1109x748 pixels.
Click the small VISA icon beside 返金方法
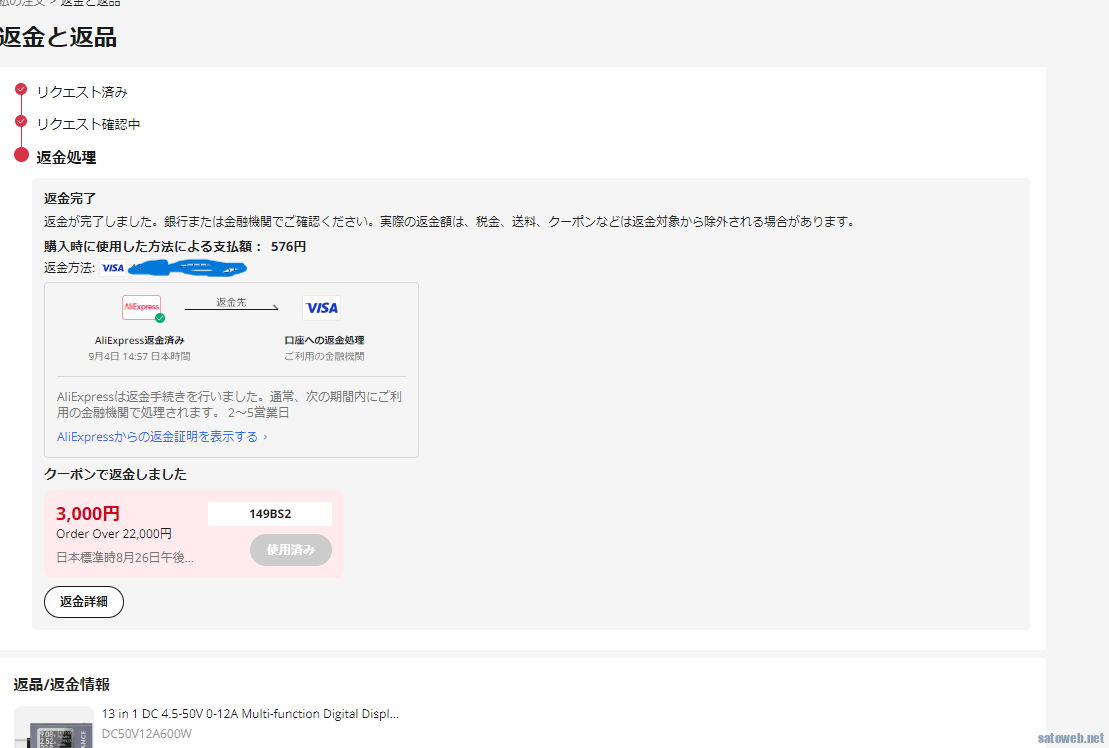pyautogui.click(x=113, y=268)
